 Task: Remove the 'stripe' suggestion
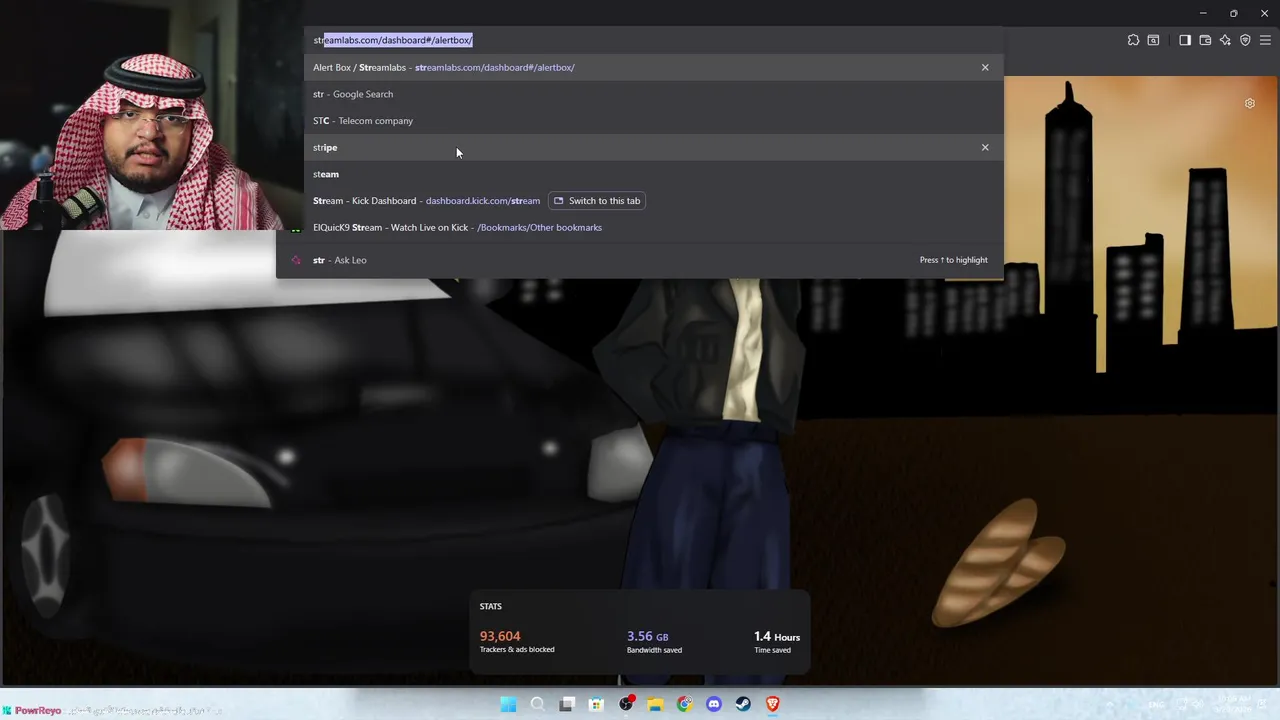tap(985, 147)
